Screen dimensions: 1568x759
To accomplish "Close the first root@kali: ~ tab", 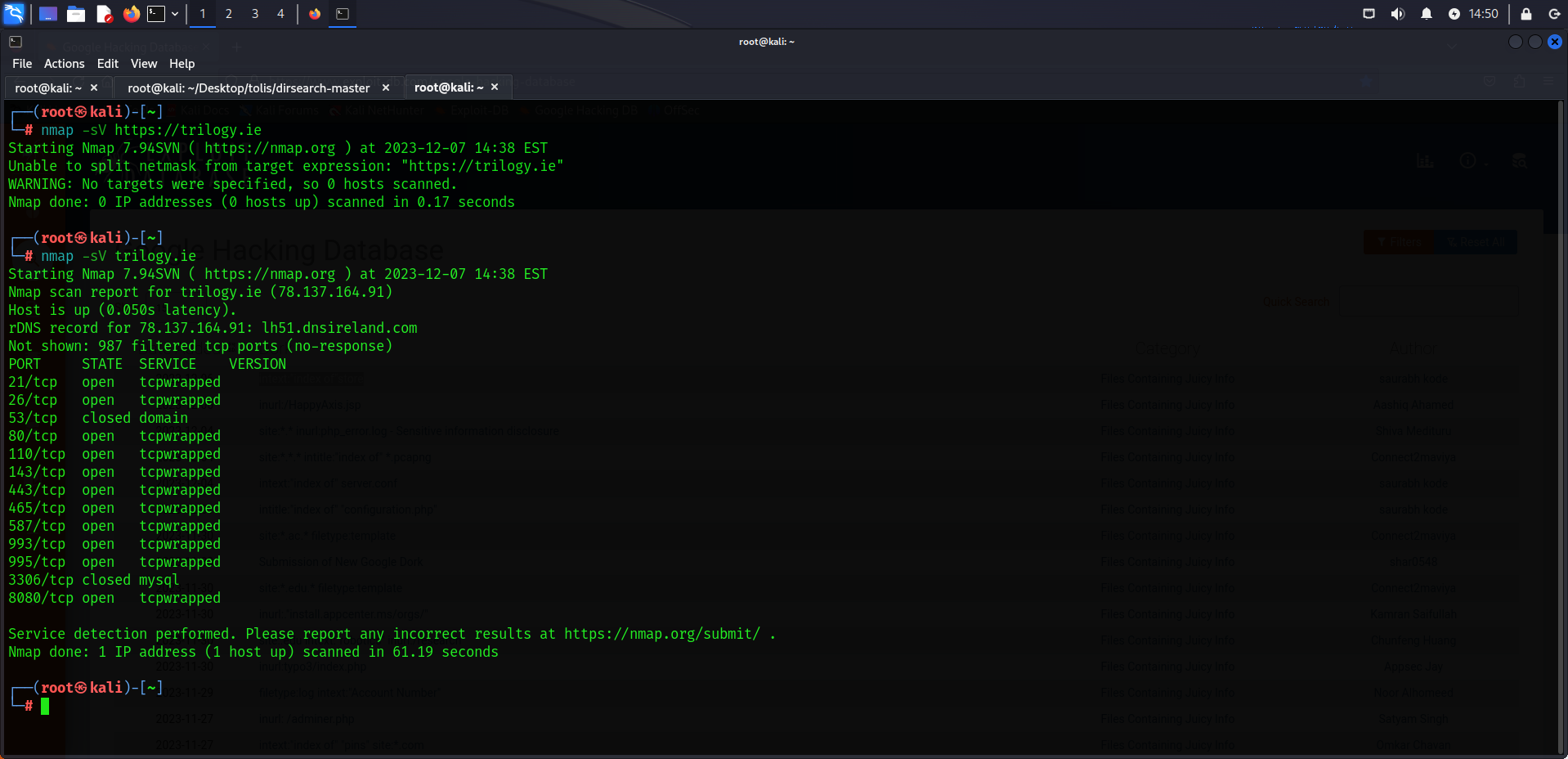I will [x=94, y=88].
